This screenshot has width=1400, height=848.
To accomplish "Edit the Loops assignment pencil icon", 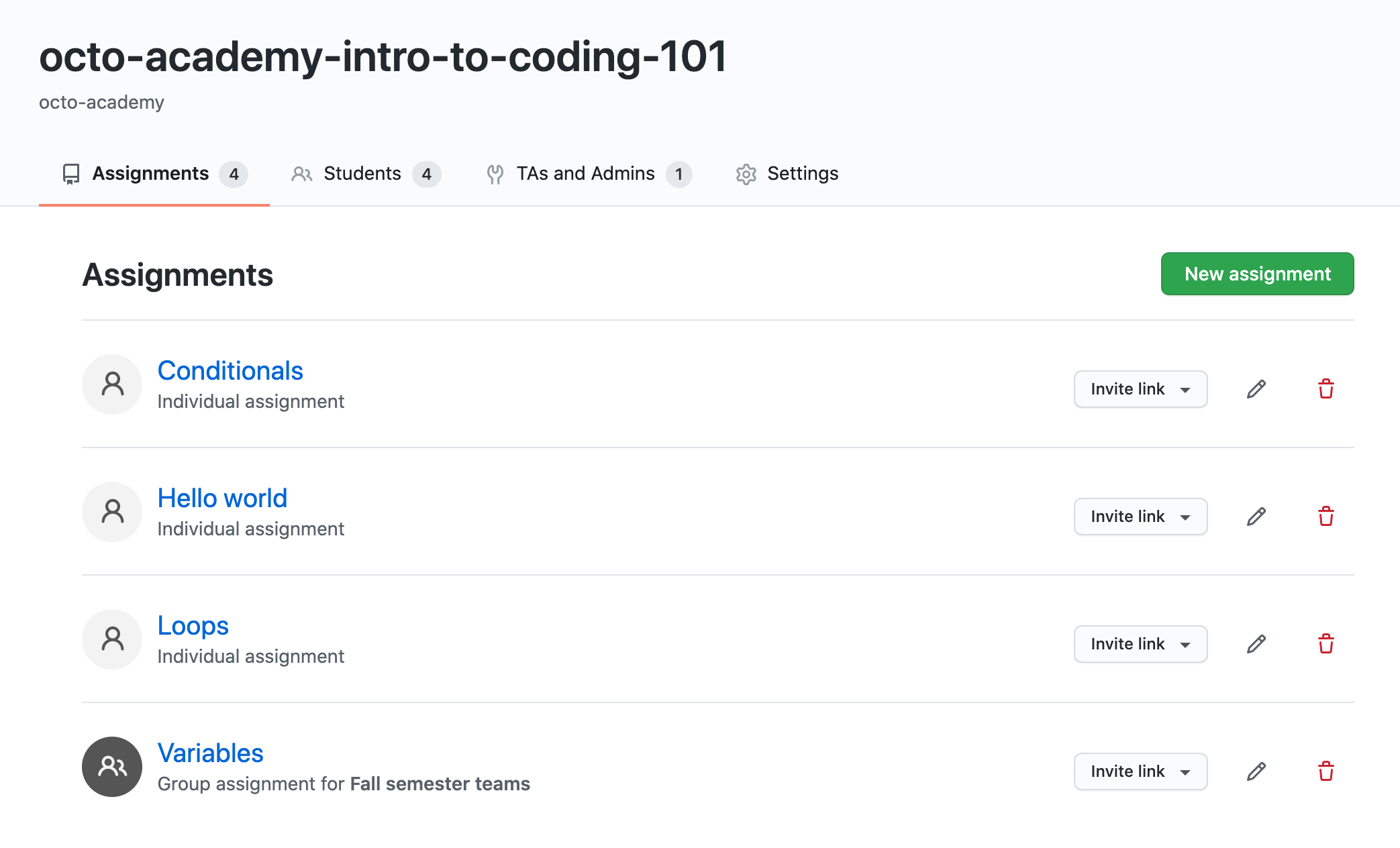I will pyautogui.click(x=1256, y=644).
